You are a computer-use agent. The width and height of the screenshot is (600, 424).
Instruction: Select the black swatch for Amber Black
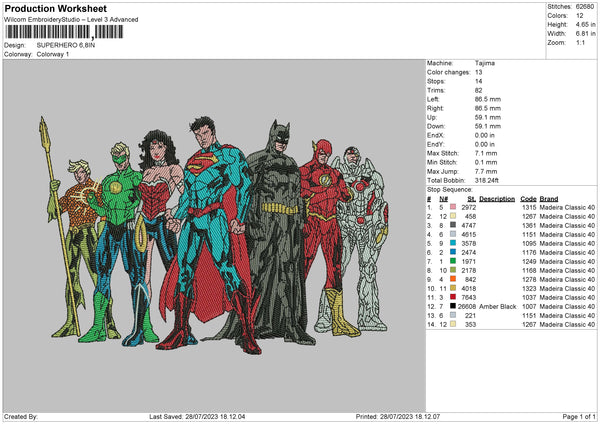453,306
